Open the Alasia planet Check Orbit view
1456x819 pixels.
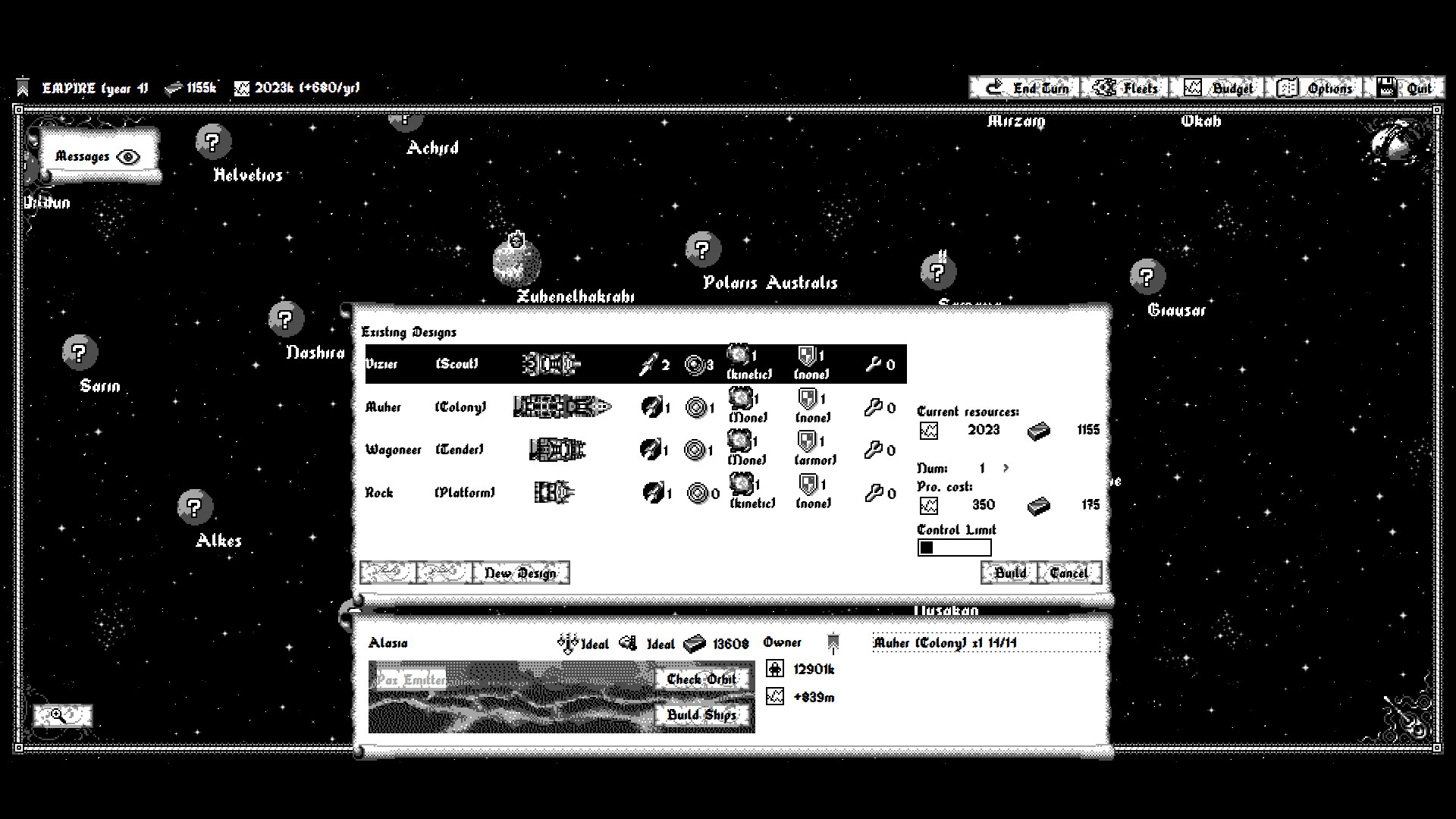point(701,679)
